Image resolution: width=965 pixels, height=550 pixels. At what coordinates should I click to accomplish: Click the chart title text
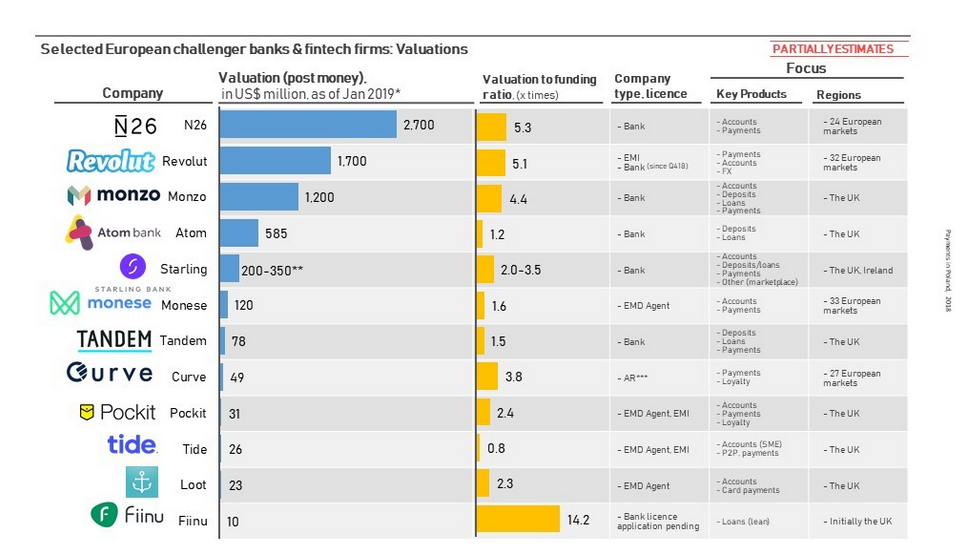coord(254,49)
